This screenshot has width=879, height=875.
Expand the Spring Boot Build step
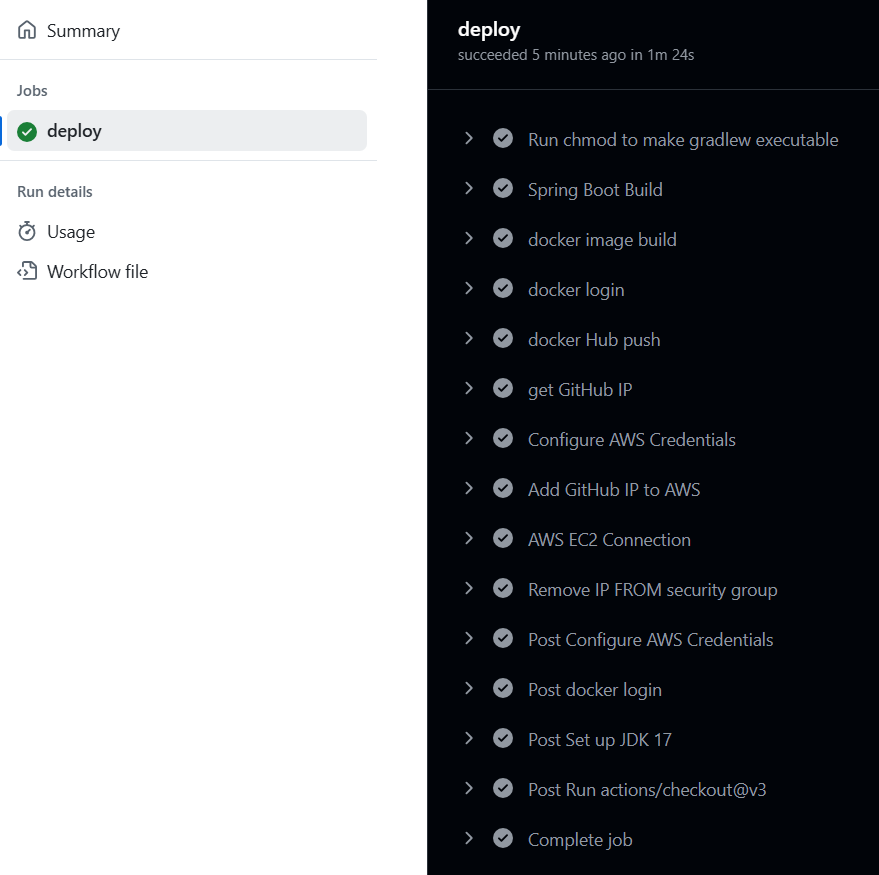click(469, 188)
